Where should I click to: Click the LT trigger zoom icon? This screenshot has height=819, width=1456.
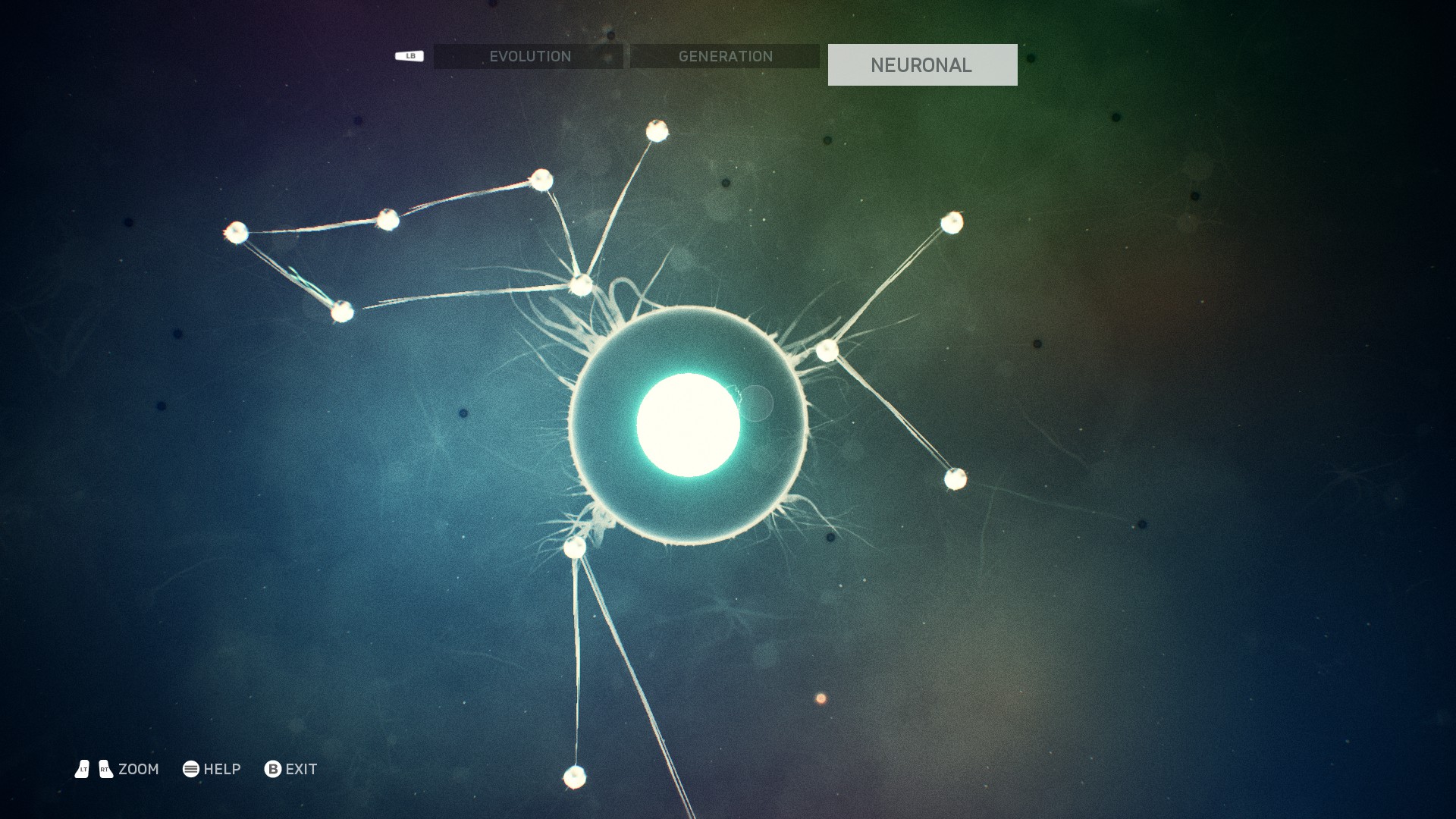[x=83, y=769]
